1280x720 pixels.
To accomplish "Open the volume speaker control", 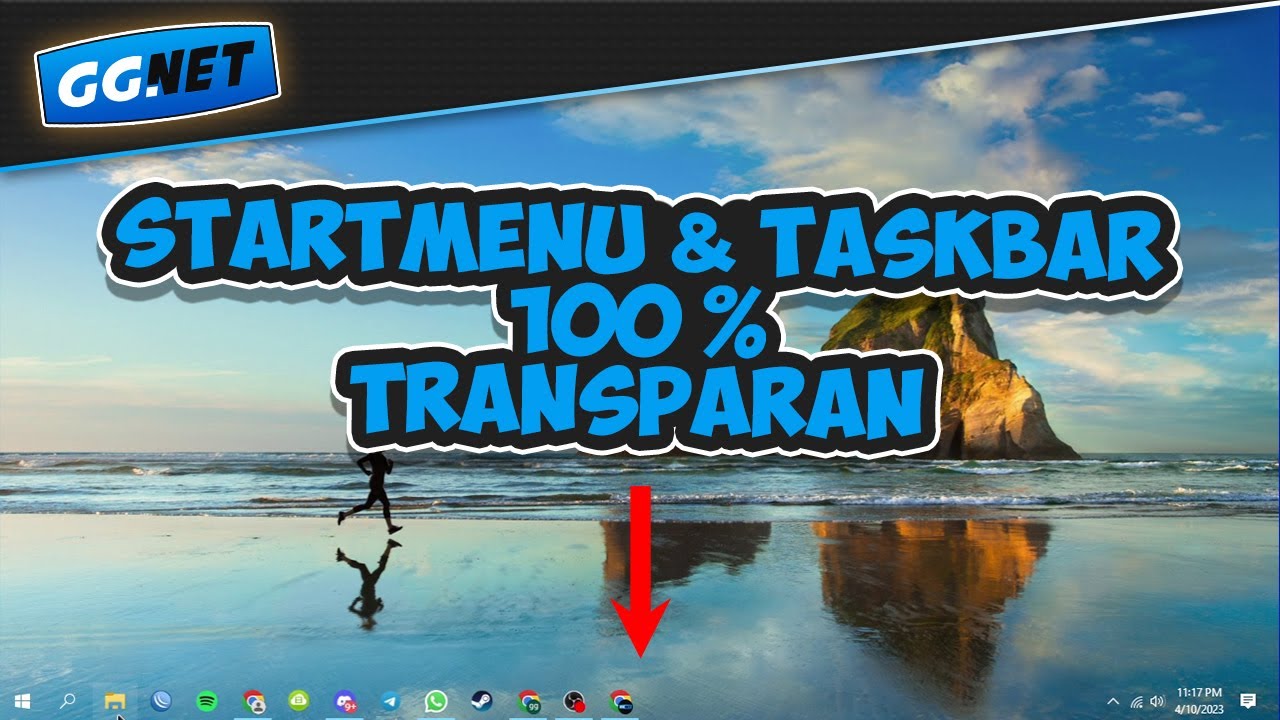I will 1157,701.
